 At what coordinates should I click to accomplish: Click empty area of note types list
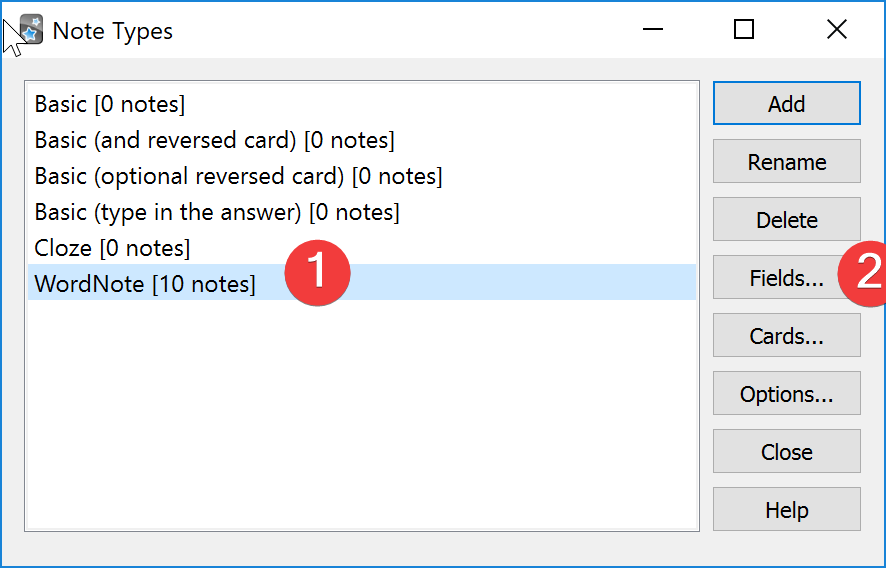[x=362, y=415]
